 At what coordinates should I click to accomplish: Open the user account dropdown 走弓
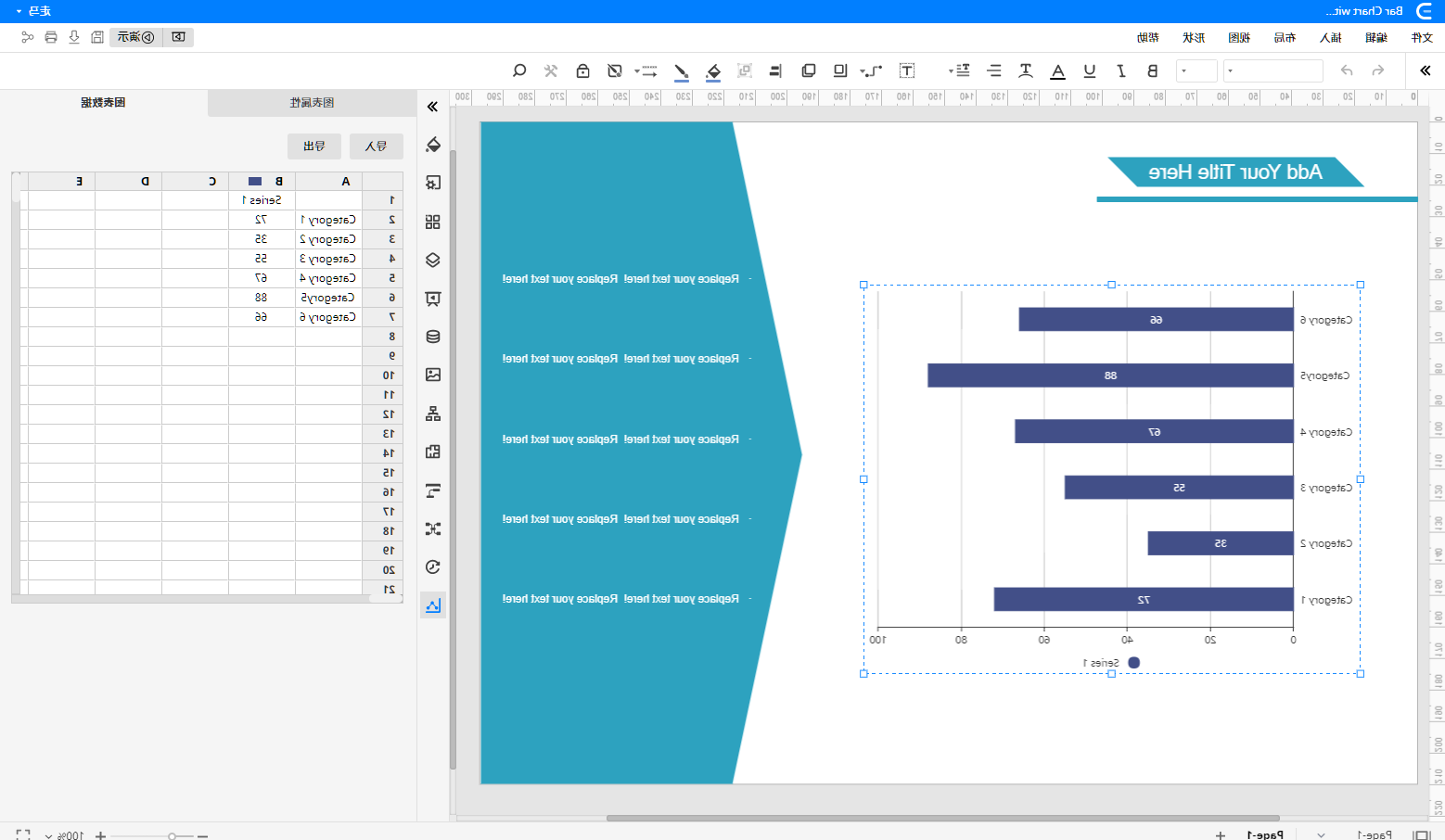tap(33, 11)
